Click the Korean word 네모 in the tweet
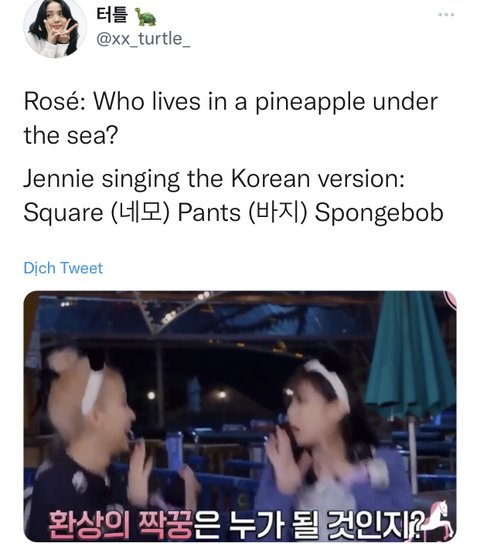 tap(140, 213)
